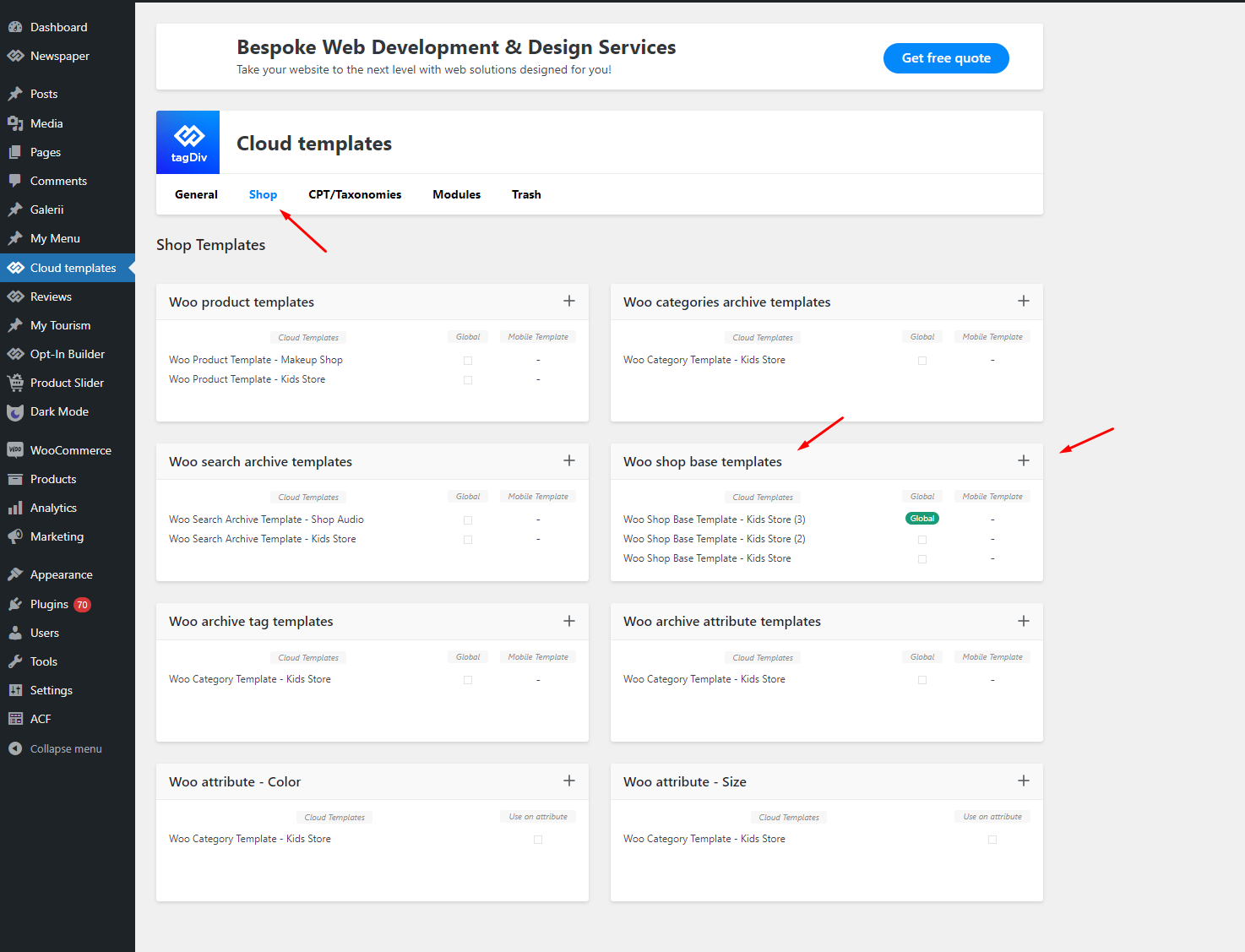Click the Plugins update count badge 70
This screenshot has width=1245, height=952.
(x=82, y=605)
